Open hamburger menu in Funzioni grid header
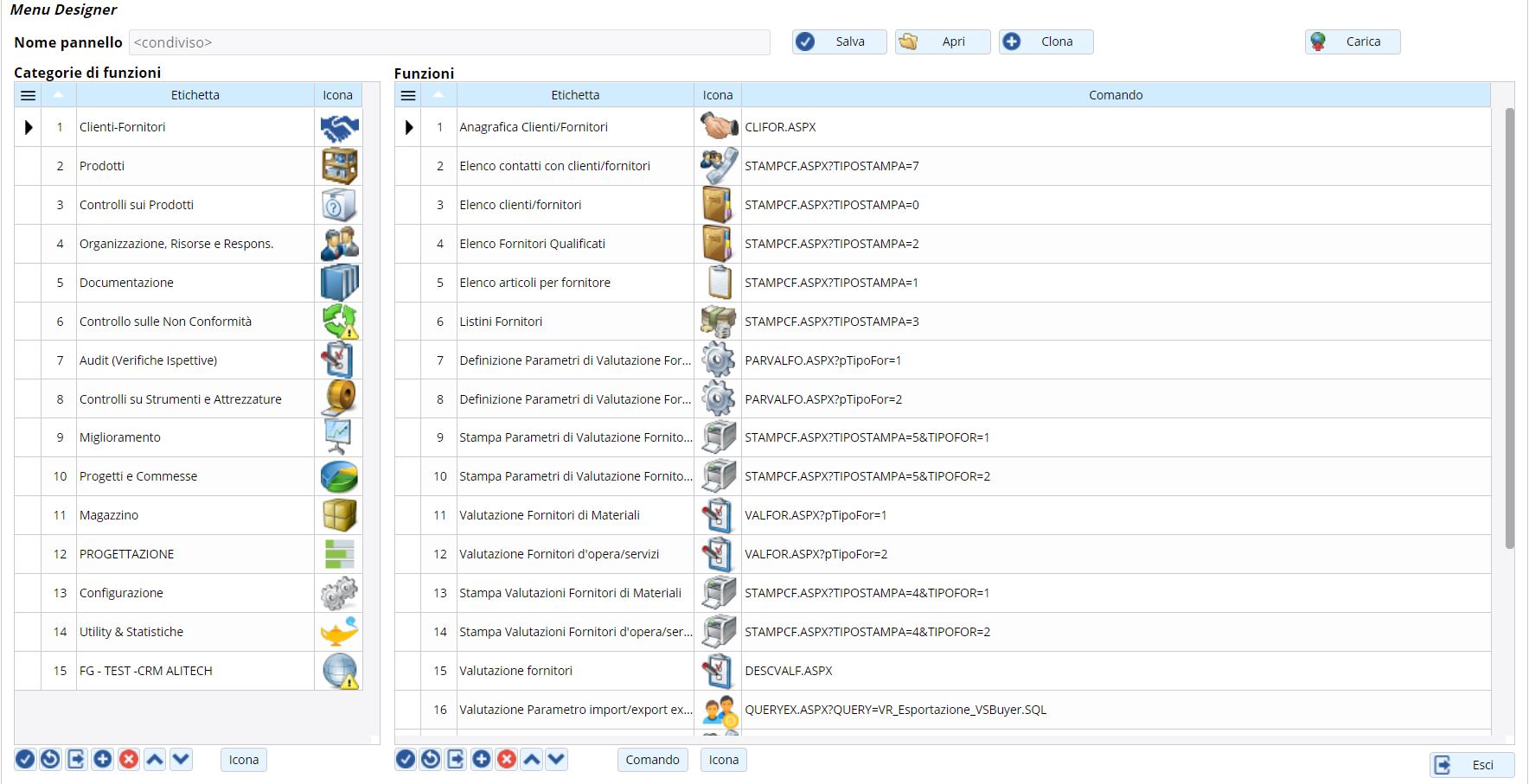The height and width of the screenshot is (784, 1529). pos(408,95)
